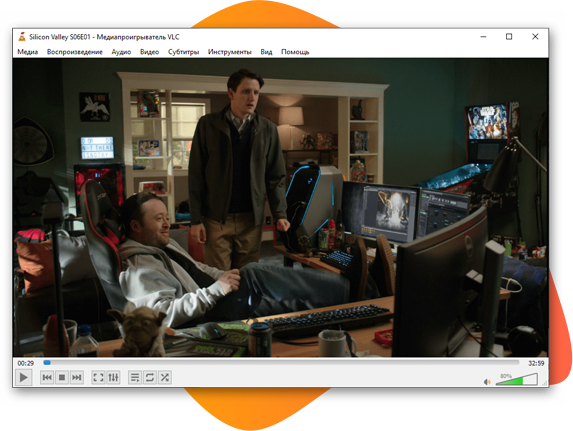Open the Воспроизведение menu
Viewport: 573px width, 431px height.
[75, 52]
